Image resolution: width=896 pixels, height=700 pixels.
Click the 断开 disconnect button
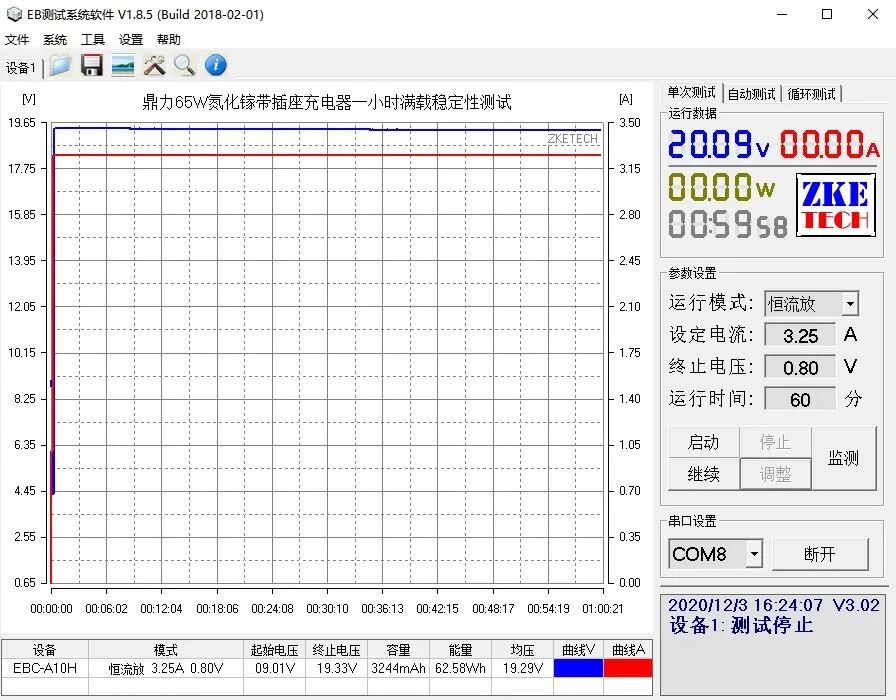[x=820, y=554]
